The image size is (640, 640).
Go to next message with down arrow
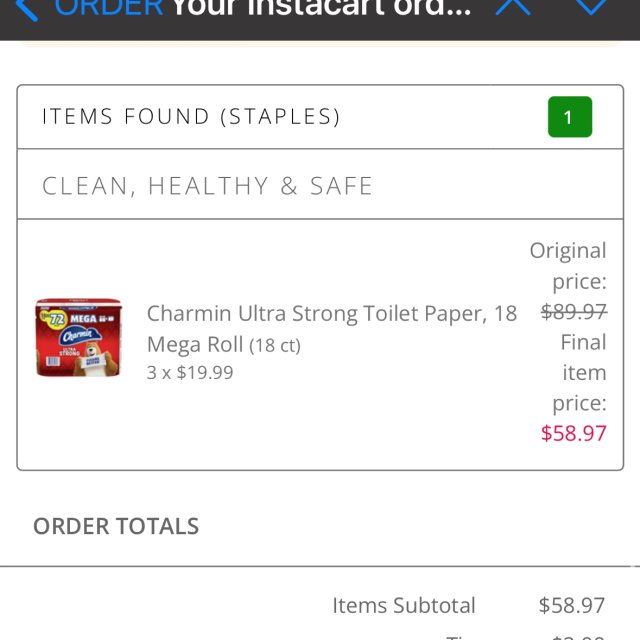(590, 6)
